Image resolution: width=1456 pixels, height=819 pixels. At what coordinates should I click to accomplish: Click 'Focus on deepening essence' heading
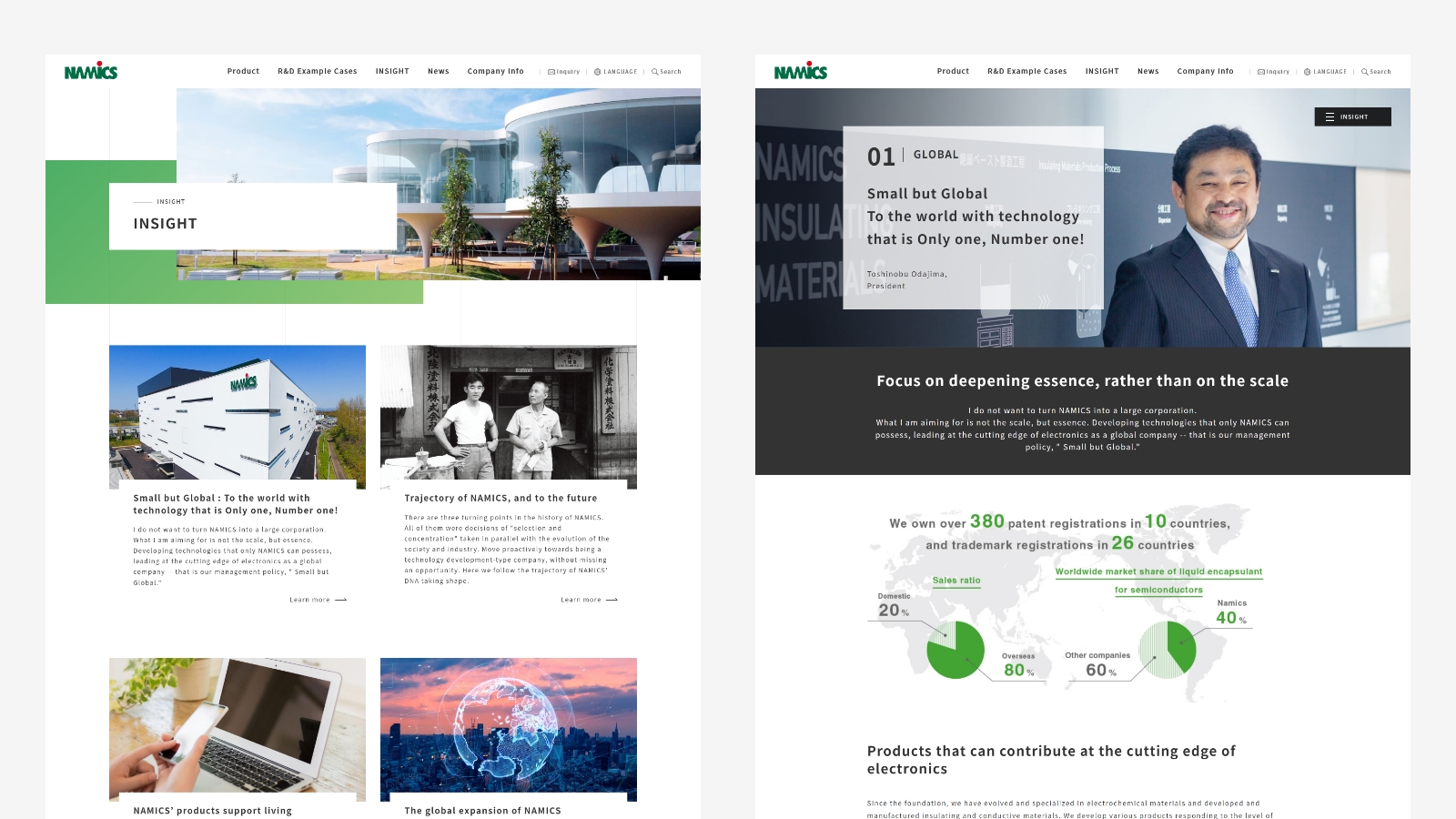tap(1083, 381)
